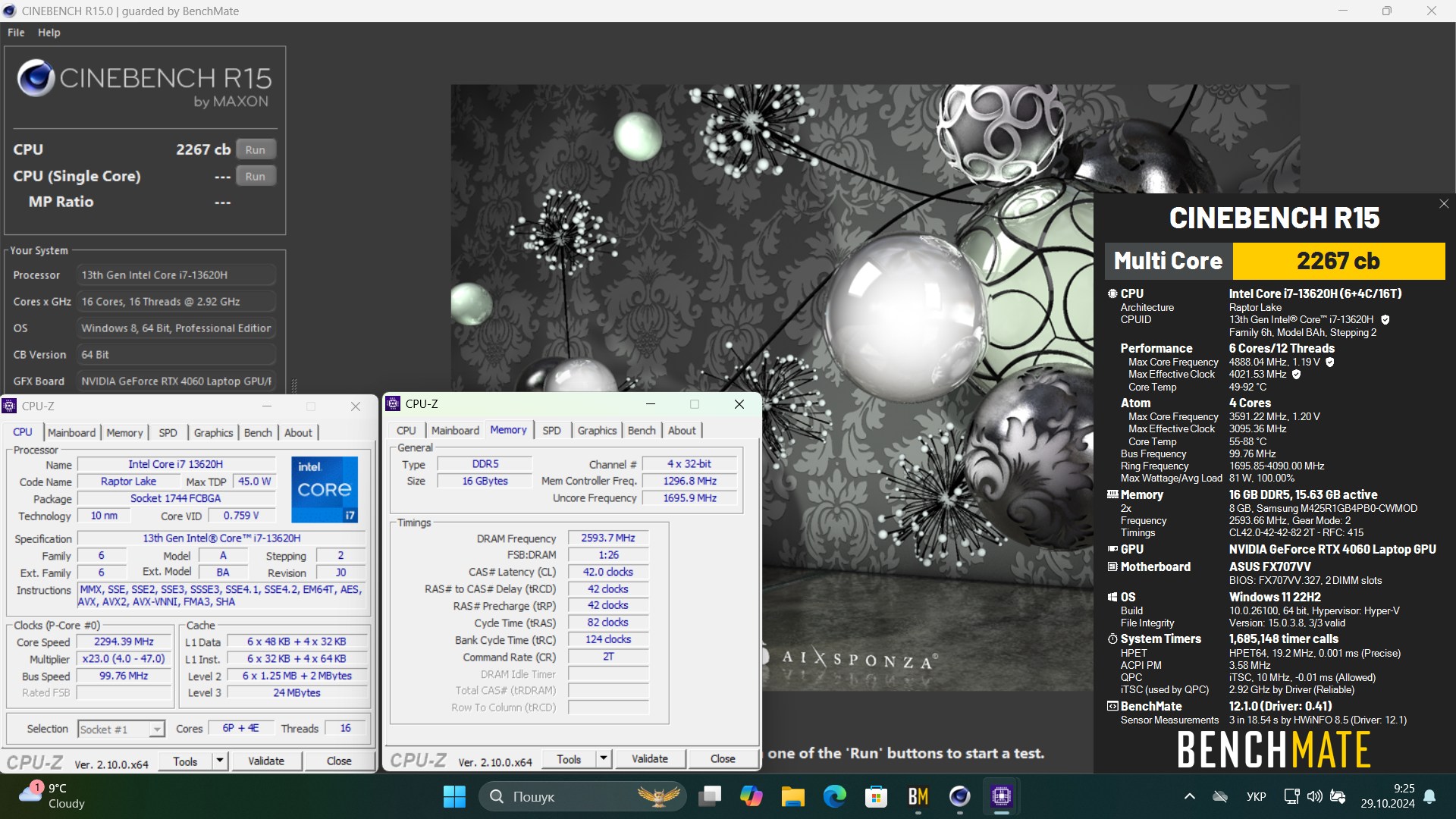The height and width of the screenshot is (819, 1456).
Task: Open the volume tray icon
Action: pyautogui.click(x=1315, y=796)
